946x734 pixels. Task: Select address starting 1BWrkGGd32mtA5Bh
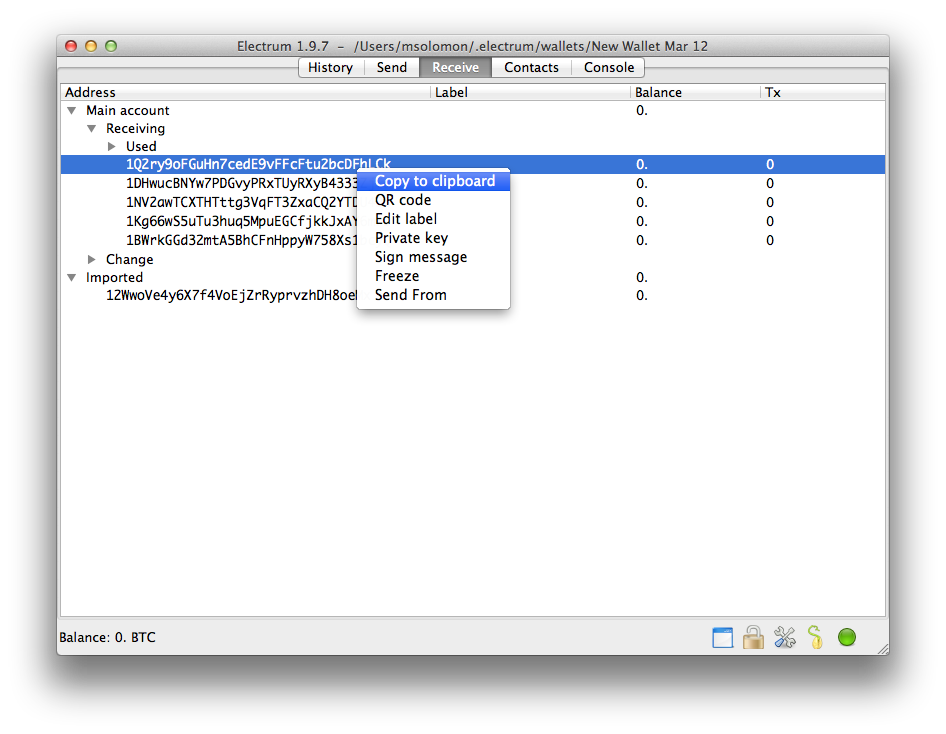[x=241, y=240]
